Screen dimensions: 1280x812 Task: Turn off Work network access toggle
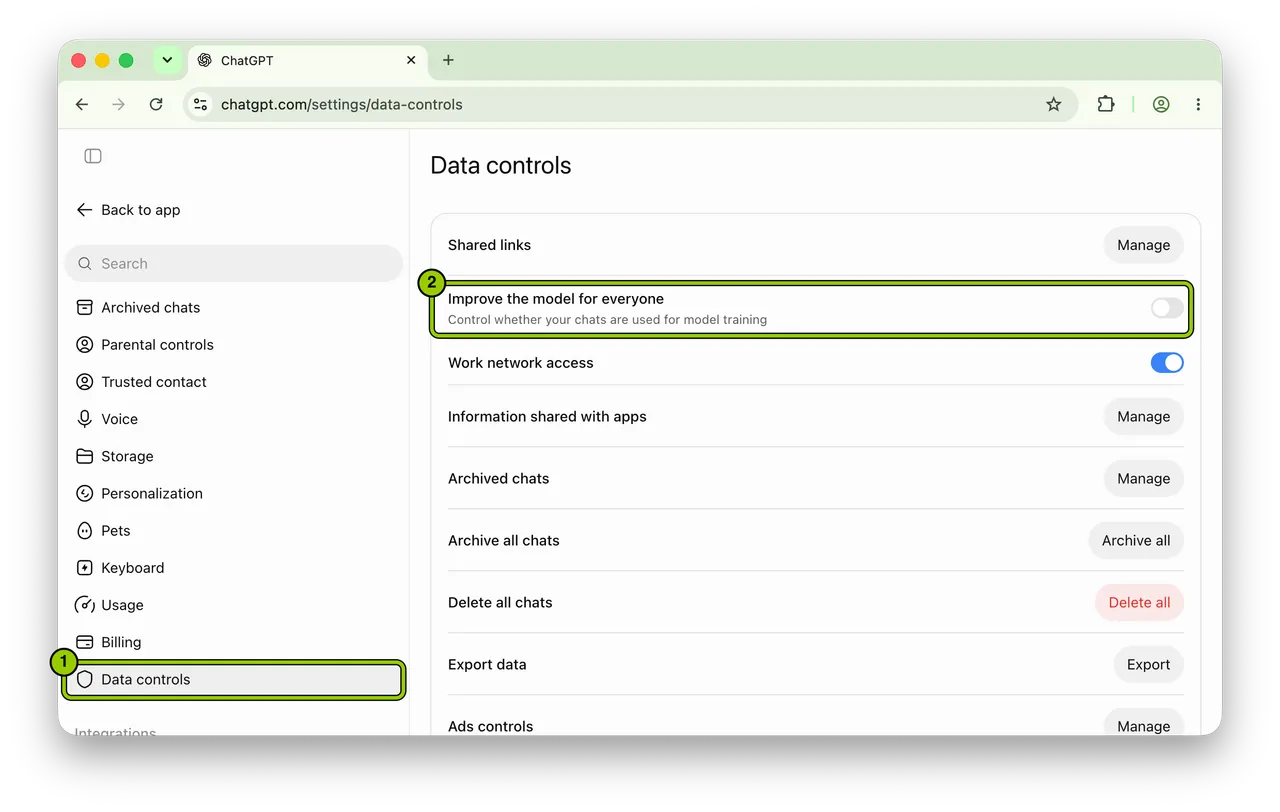1167,363
